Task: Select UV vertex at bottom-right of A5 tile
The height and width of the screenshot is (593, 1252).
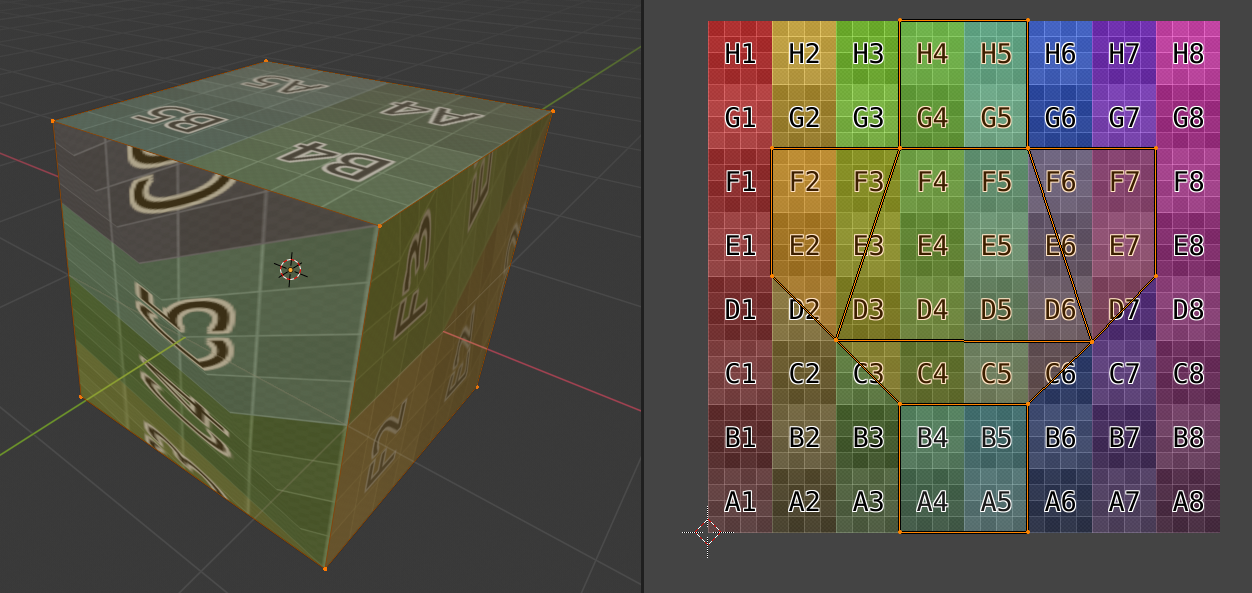Action: (x=1028, y=532)
